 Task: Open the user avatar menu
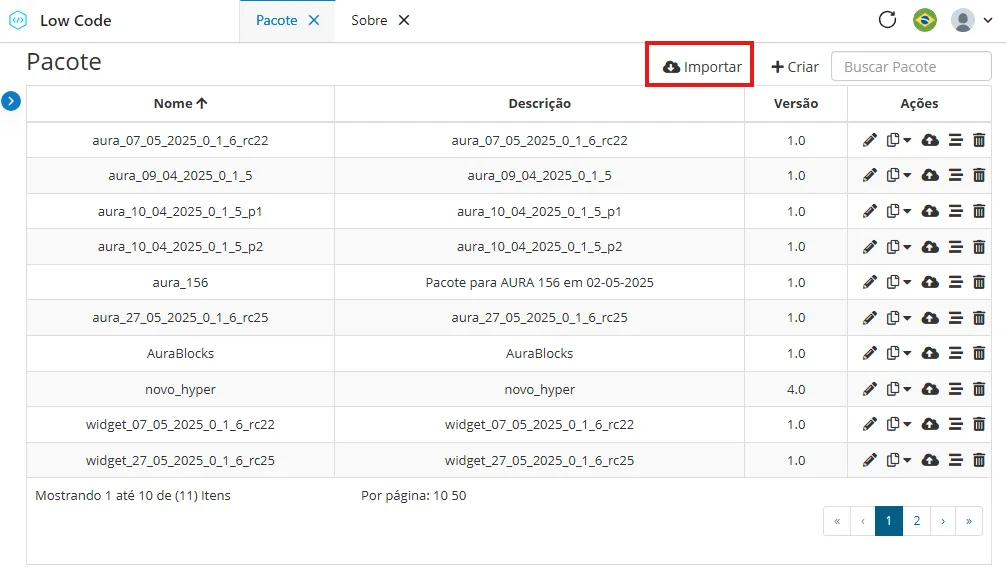[971, 20]
